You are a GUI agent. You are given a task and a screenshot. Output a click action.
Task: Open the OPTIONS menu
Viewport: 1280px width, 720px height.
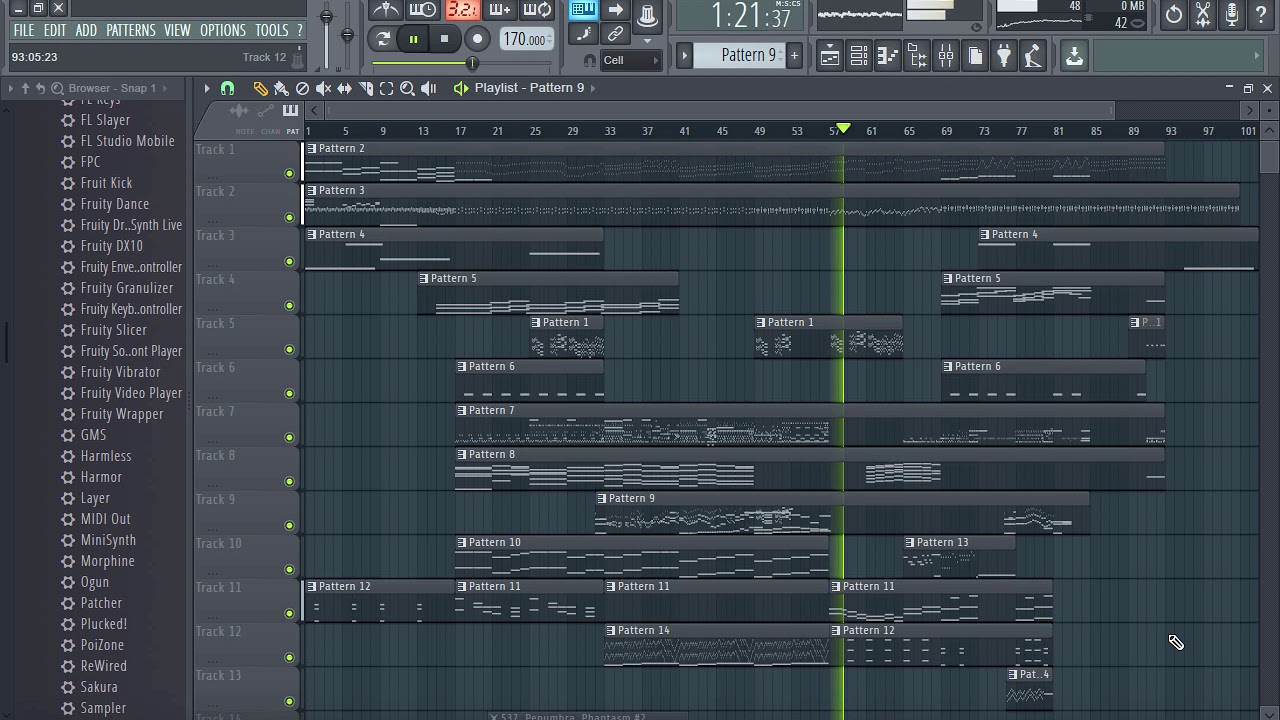223,30
